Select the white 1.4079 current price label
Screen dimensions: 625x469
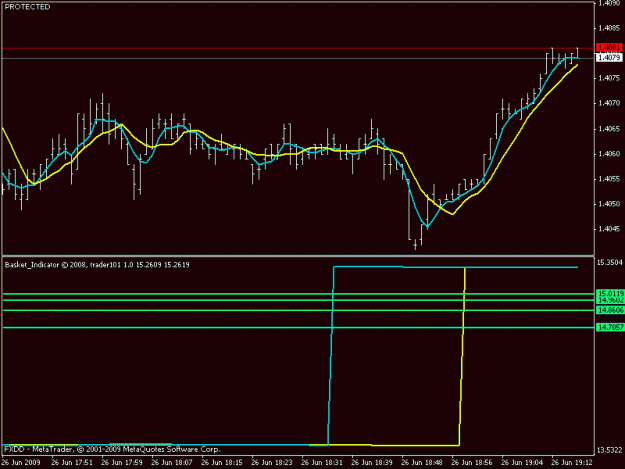click(x=609, y=58)
